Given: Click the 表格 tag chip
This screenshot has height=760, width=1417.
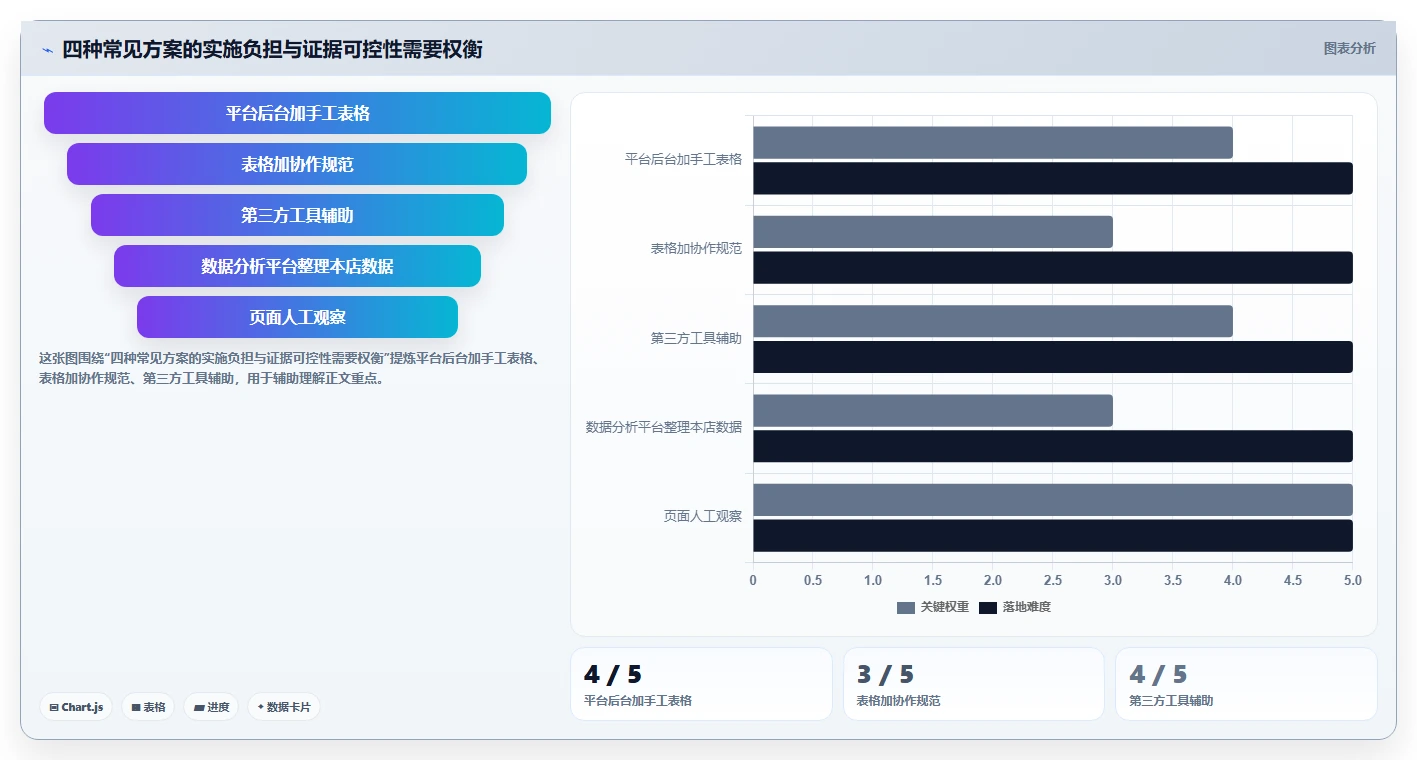Looking at the screenshot, I should tap(148, 707).
